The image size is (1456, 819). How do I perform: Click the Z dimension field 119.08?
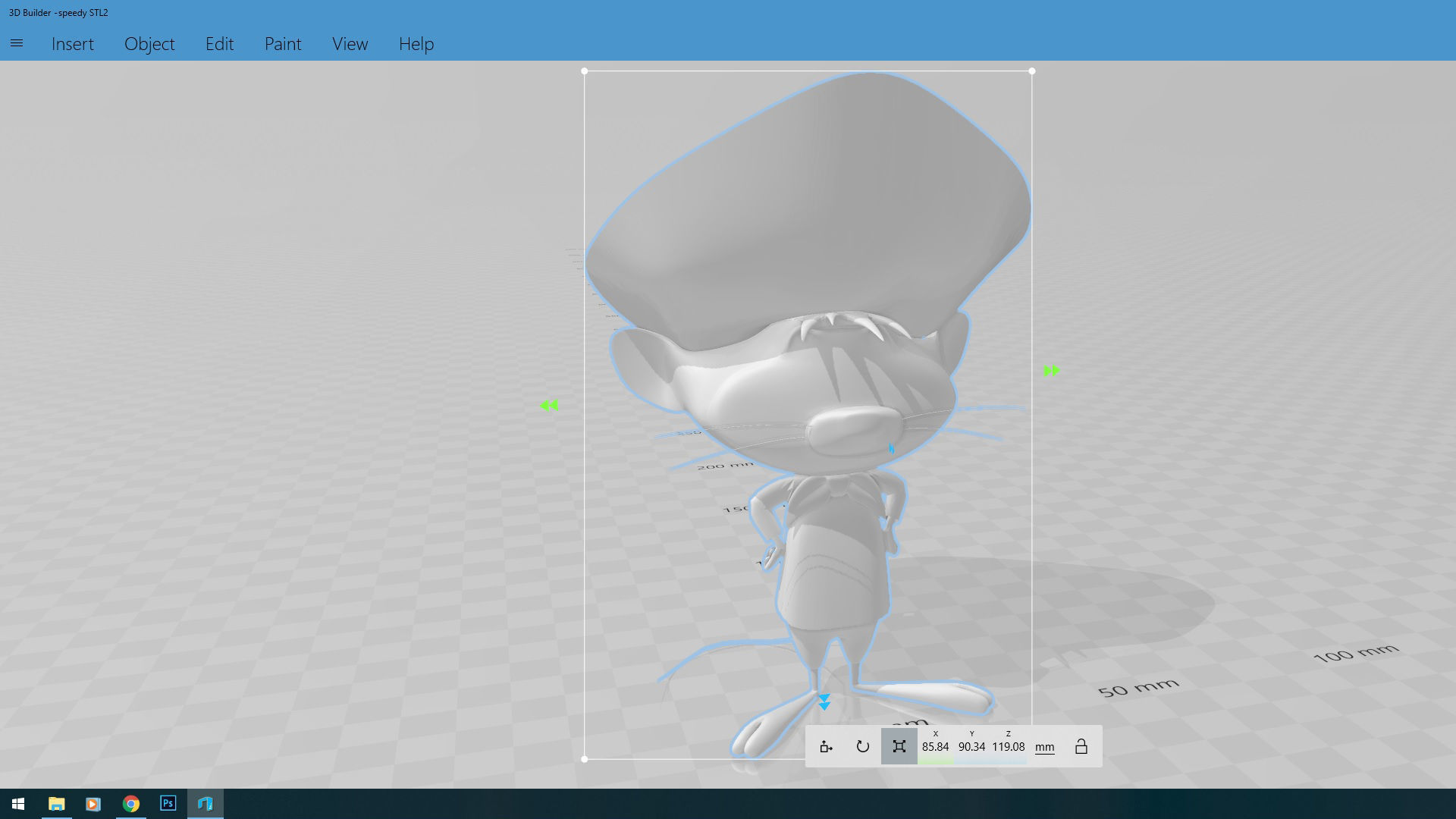(x=1008, y=747)
